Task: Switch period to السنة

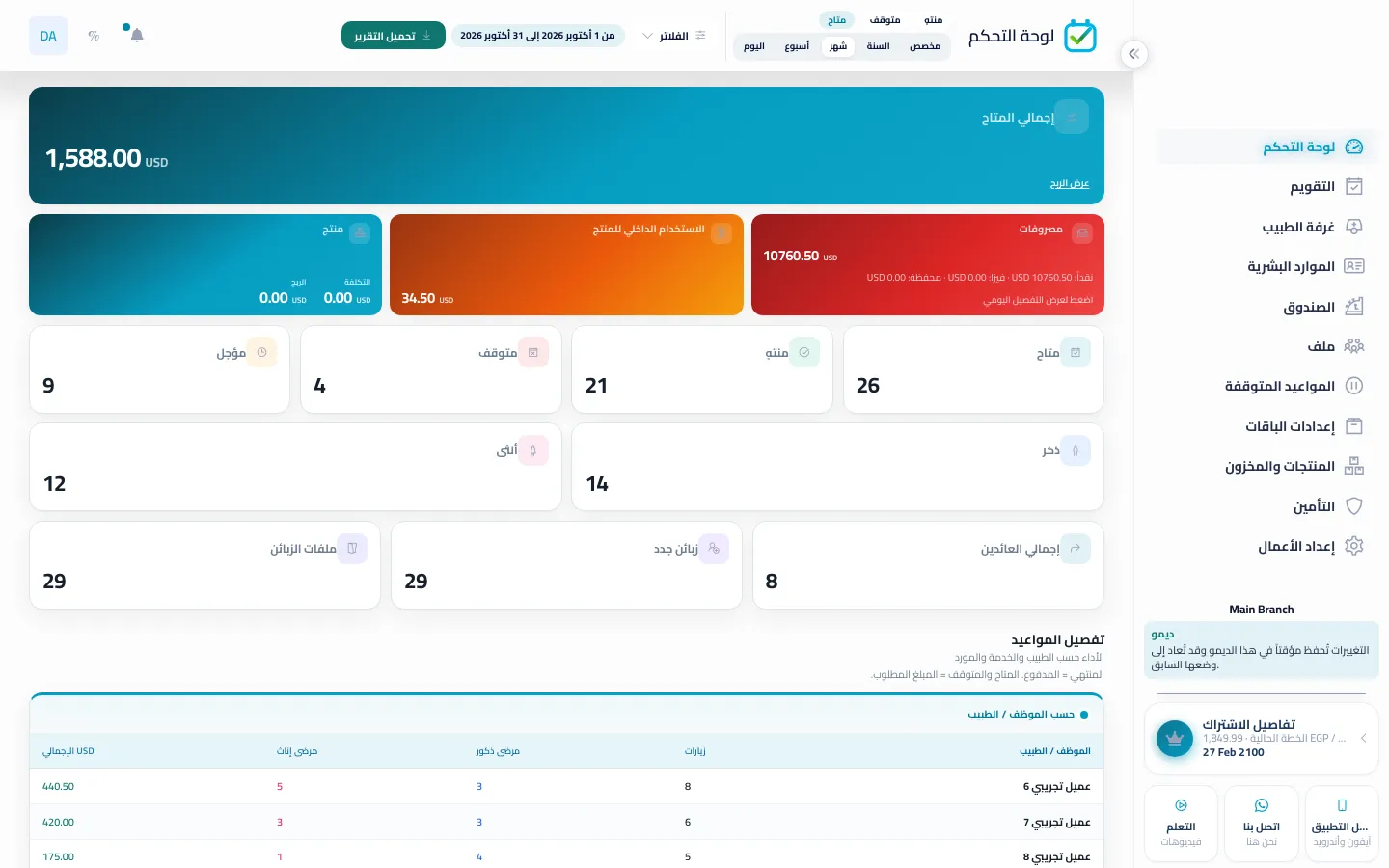Action: (x=878, y=46)
